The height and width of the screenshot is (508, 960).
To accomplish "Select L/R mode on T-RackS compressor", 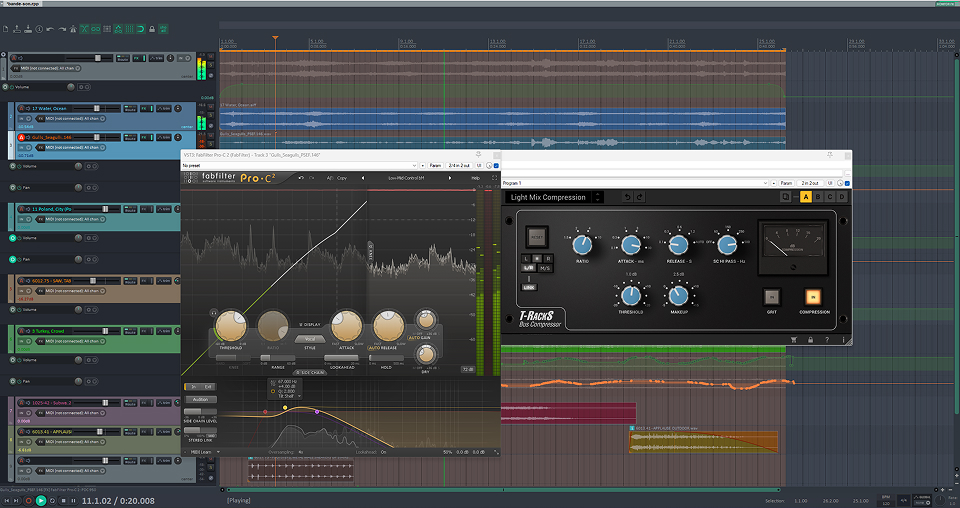I will pyautogui.click(x=528, y=268).
